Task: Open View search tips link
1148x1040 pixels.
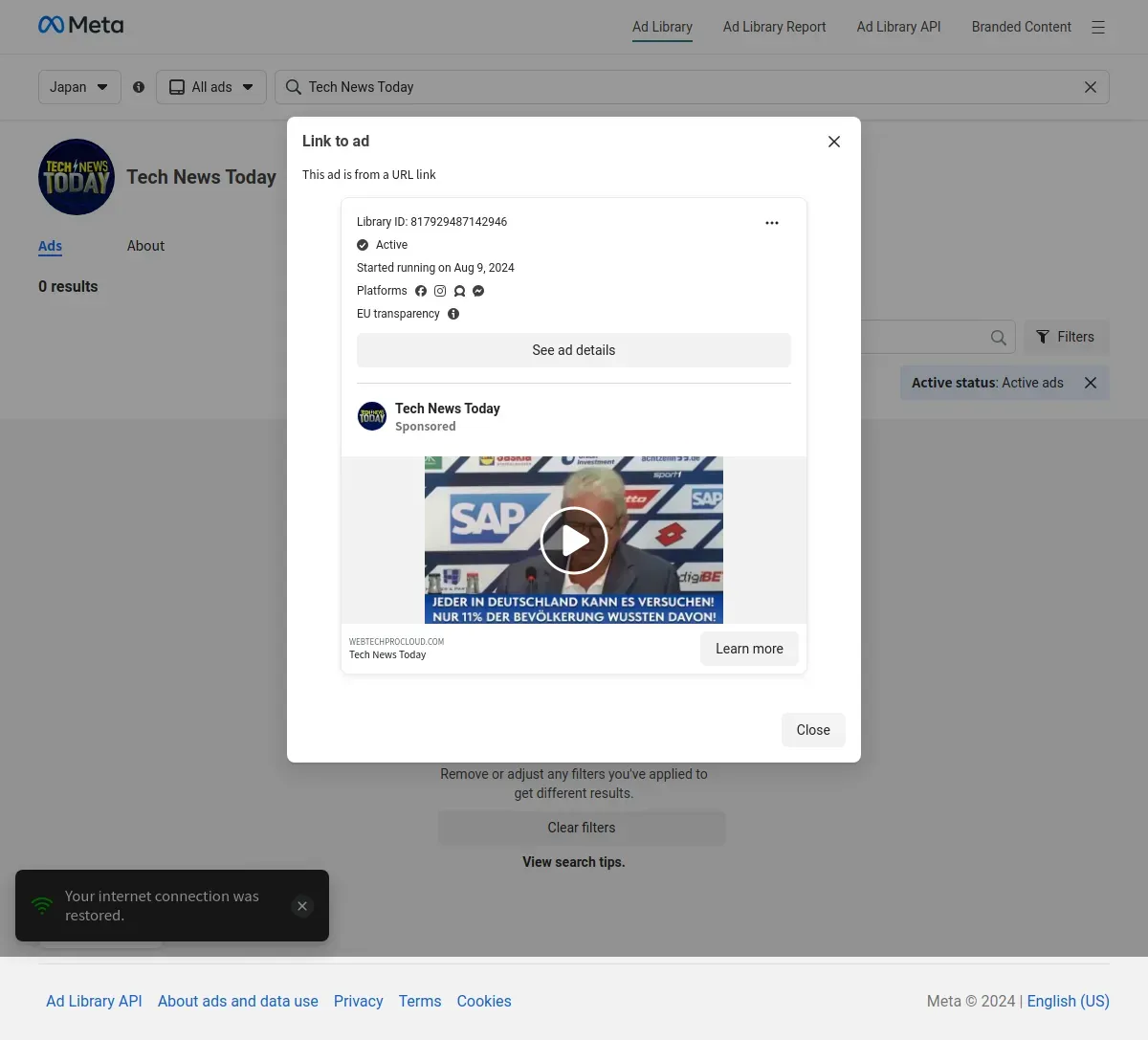Action: (574, 862)
